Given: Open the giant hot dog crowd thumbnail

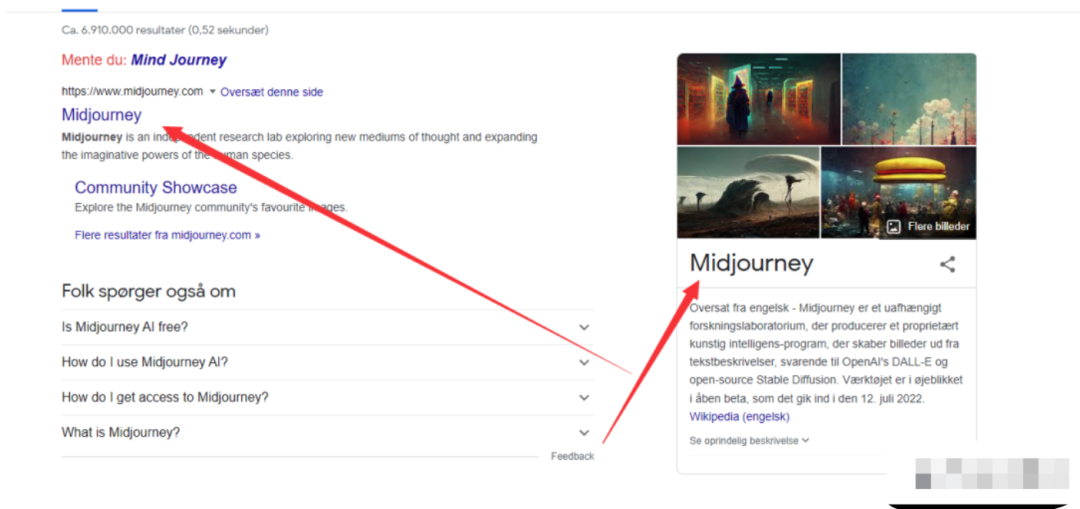Looking at the screenshot, I should (899, 192).
